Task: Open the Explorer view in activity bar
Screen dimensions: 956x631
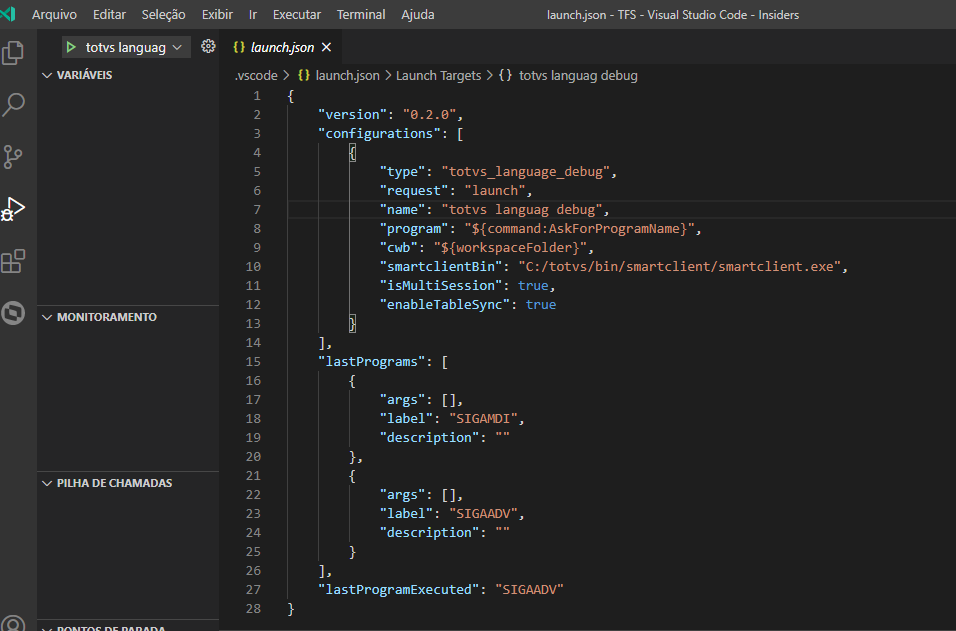Action: (13, 53)
